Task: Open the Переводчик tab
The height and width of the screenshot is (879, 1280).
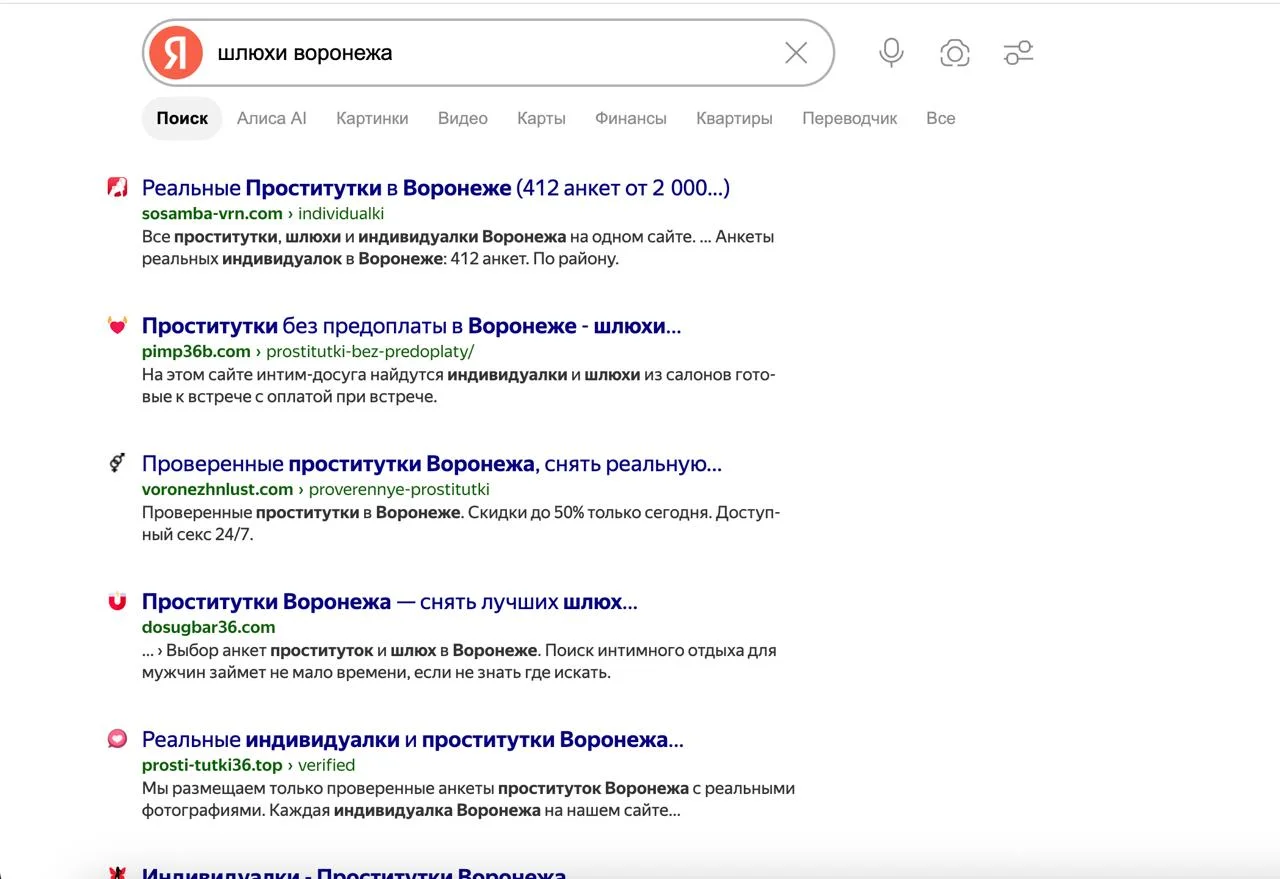Action: (850, 118)
